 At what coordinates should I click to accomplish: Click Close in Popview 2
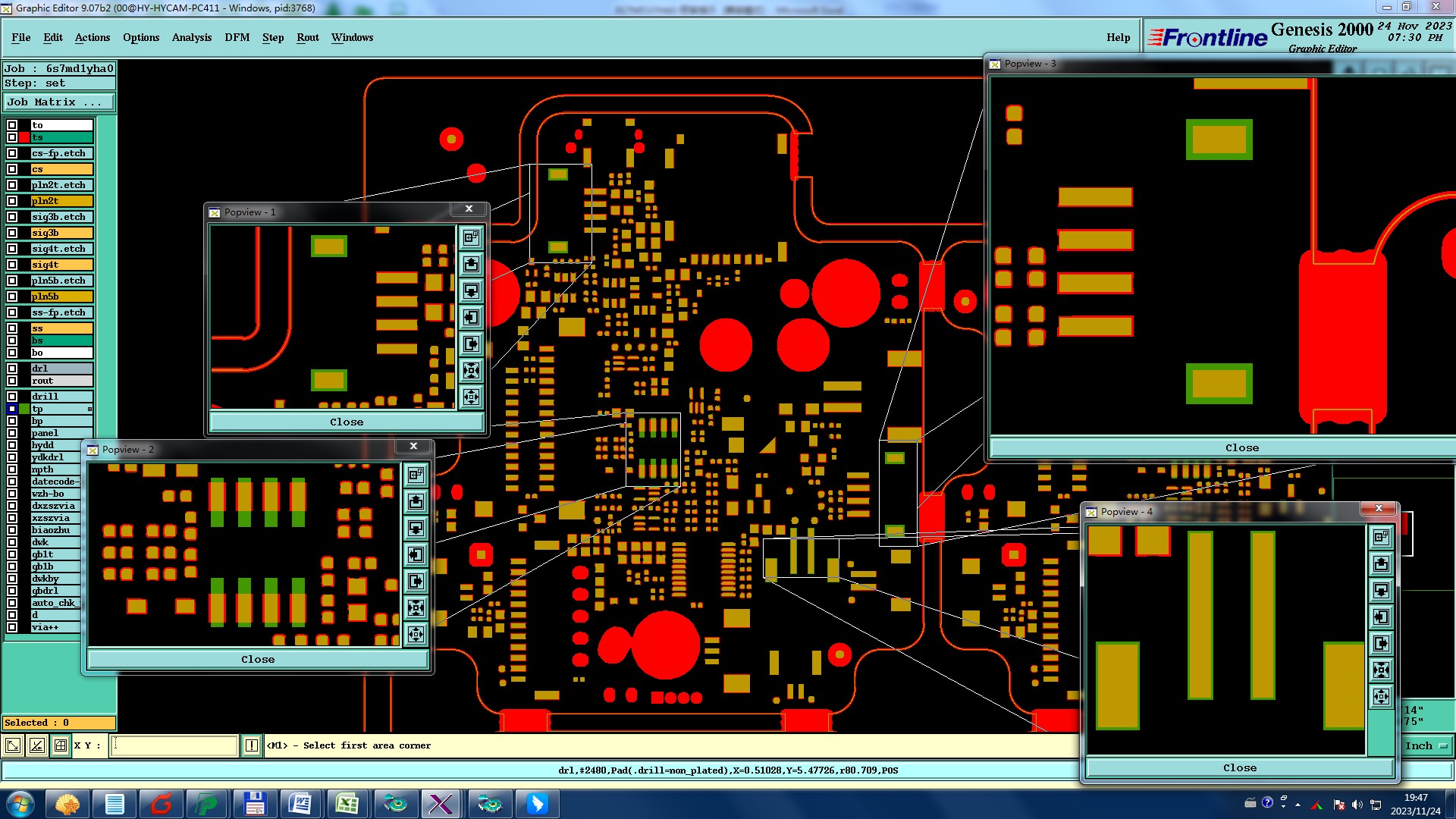tap(259, 660)
